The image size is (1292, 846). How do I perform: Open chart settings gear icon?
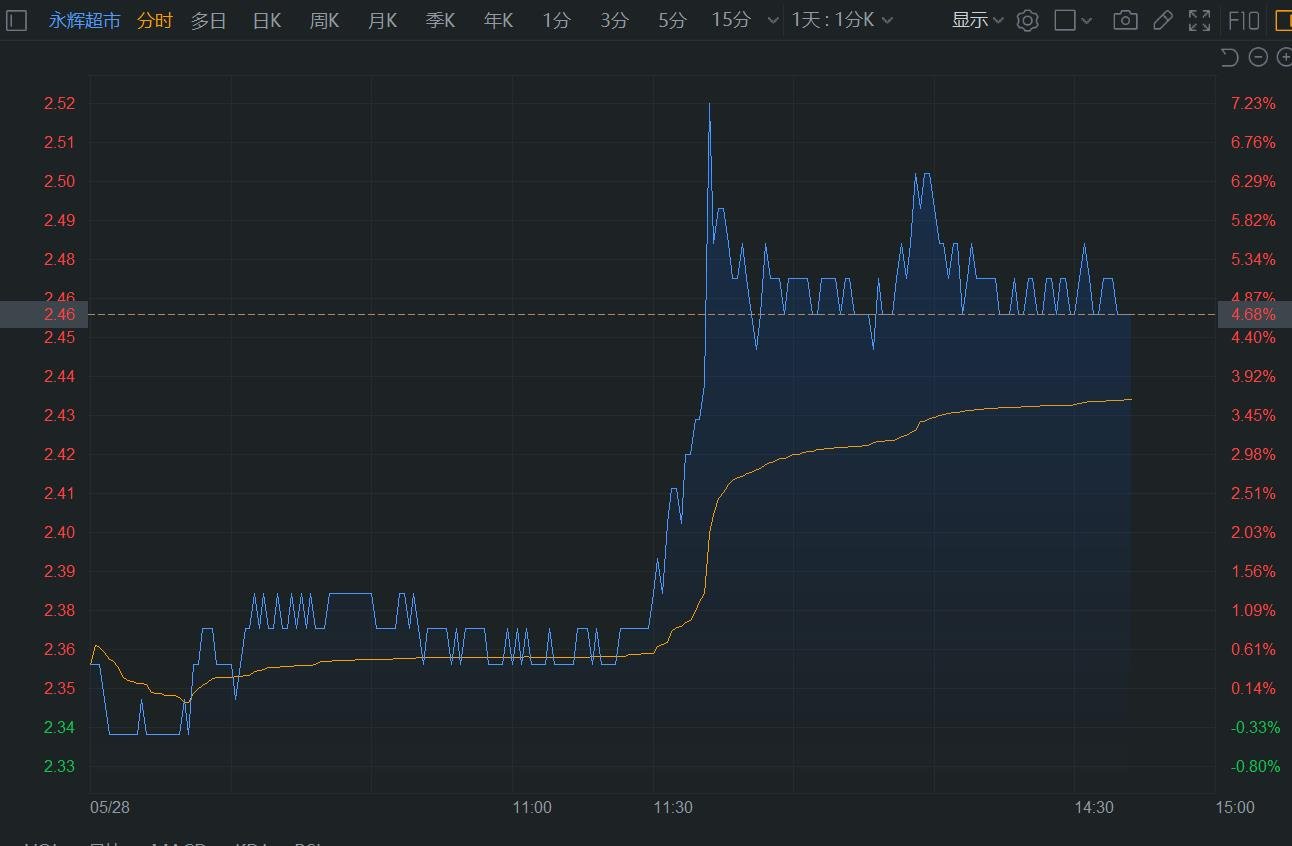1027,20
